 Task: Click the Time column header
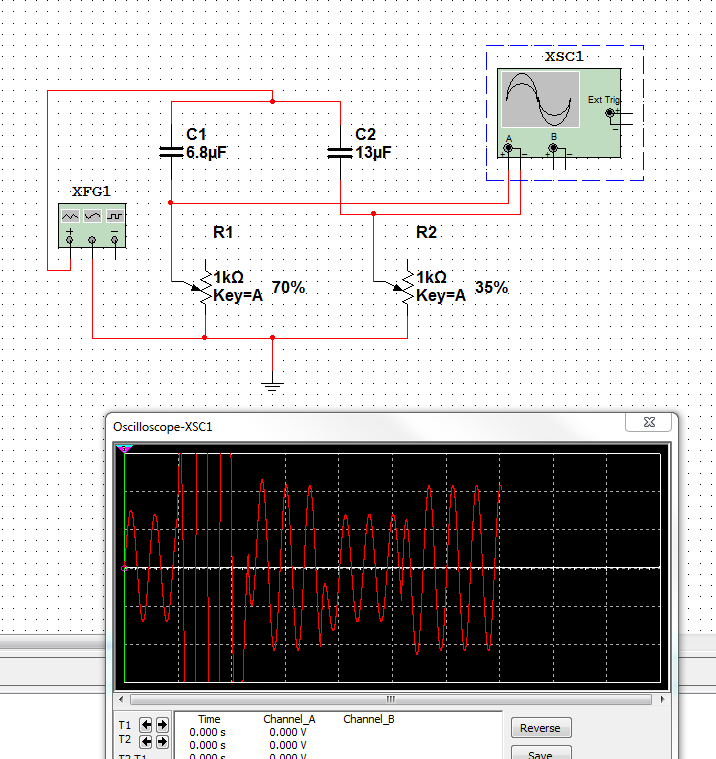pyautogui.click(x=209, y=719)
